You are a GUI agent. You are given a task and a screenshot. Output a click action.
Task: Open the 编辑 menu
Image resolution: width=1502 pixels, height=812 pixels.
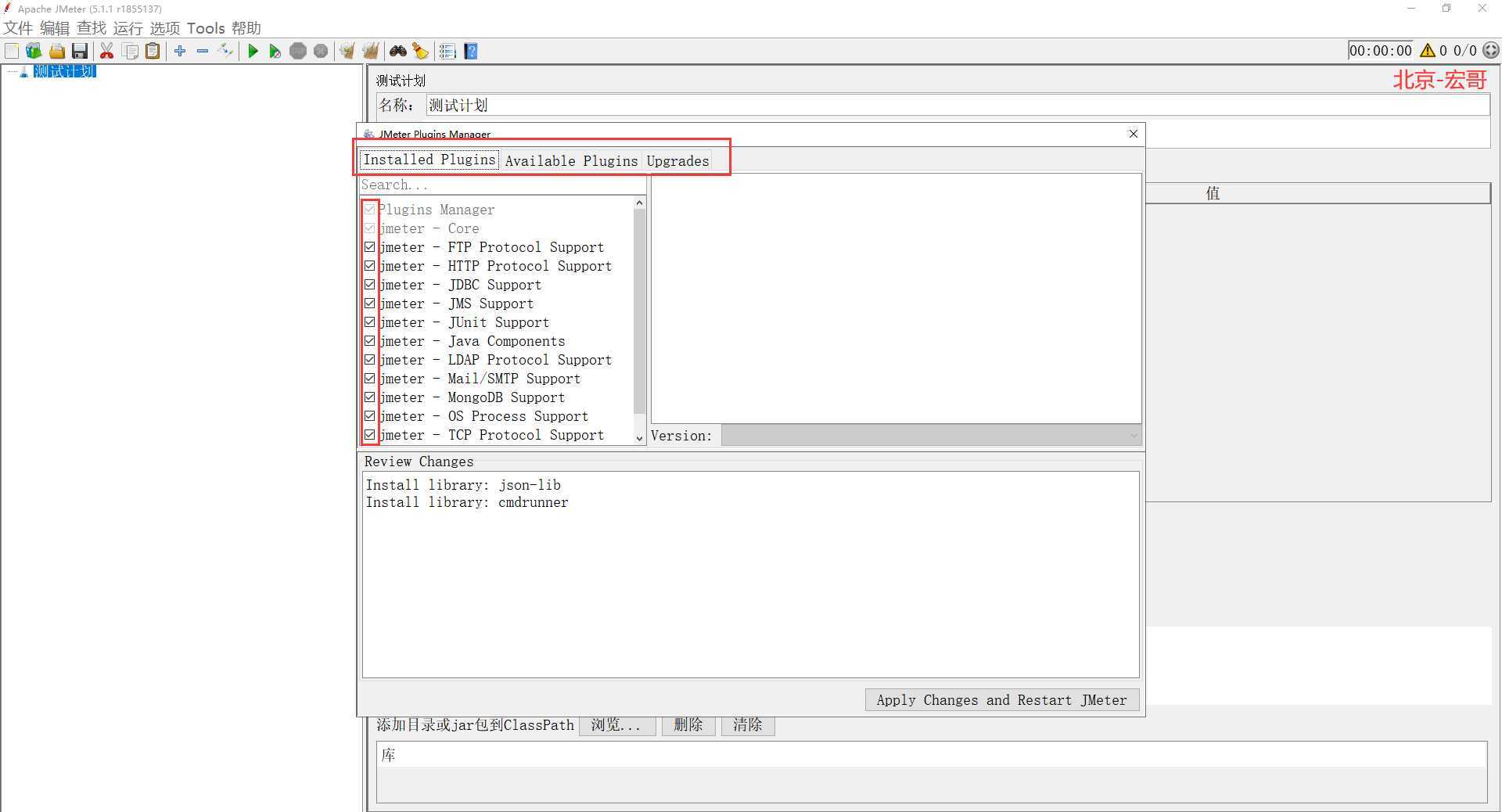click(55, 28)
